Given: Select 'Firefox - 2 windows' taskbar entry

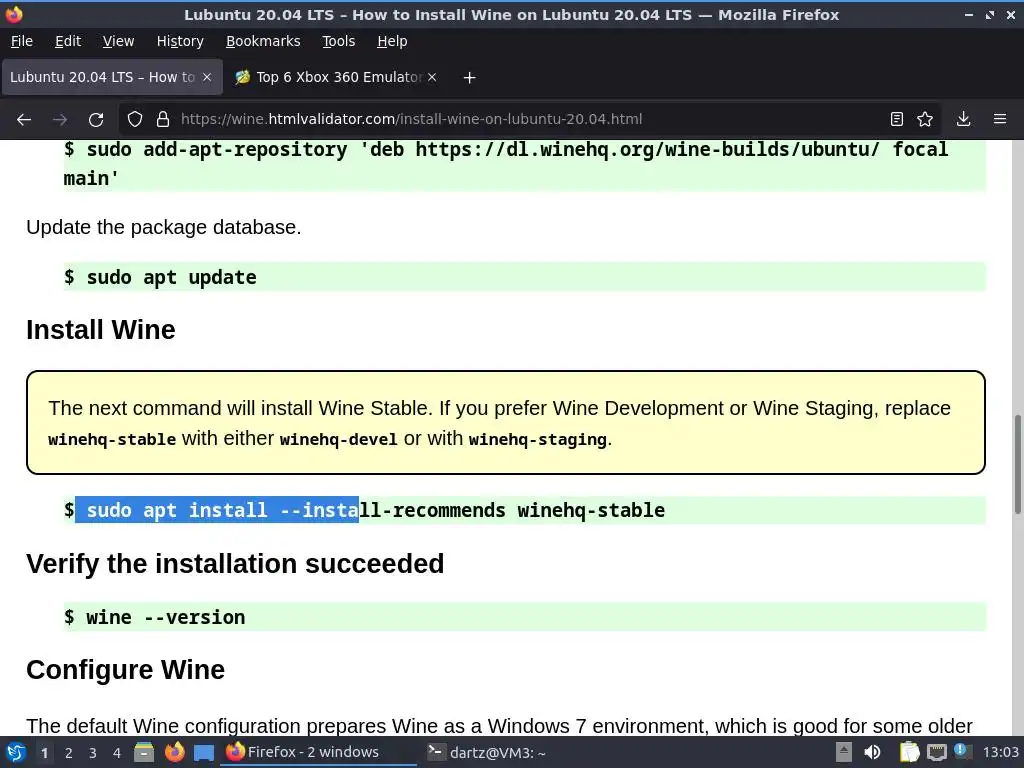Looking at the screenshot, I should click(319, 752).
